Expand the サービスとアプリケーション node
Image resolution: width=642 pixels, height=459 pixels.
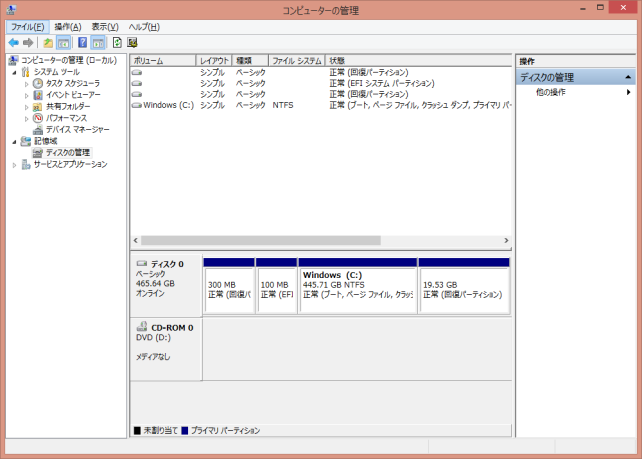tap(15, 164)
